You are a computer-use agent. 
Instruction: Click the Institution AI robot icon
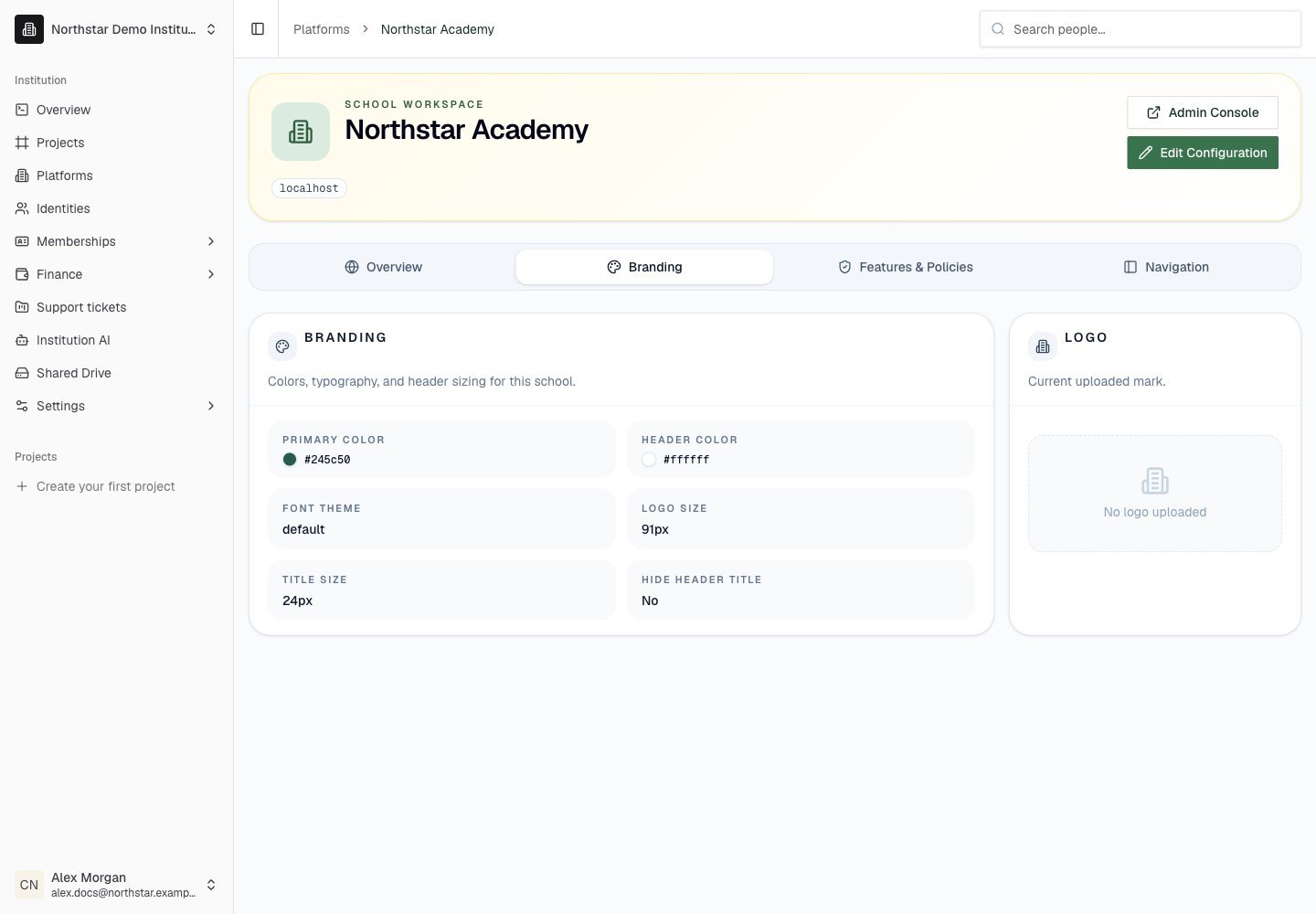coord(22,340)
